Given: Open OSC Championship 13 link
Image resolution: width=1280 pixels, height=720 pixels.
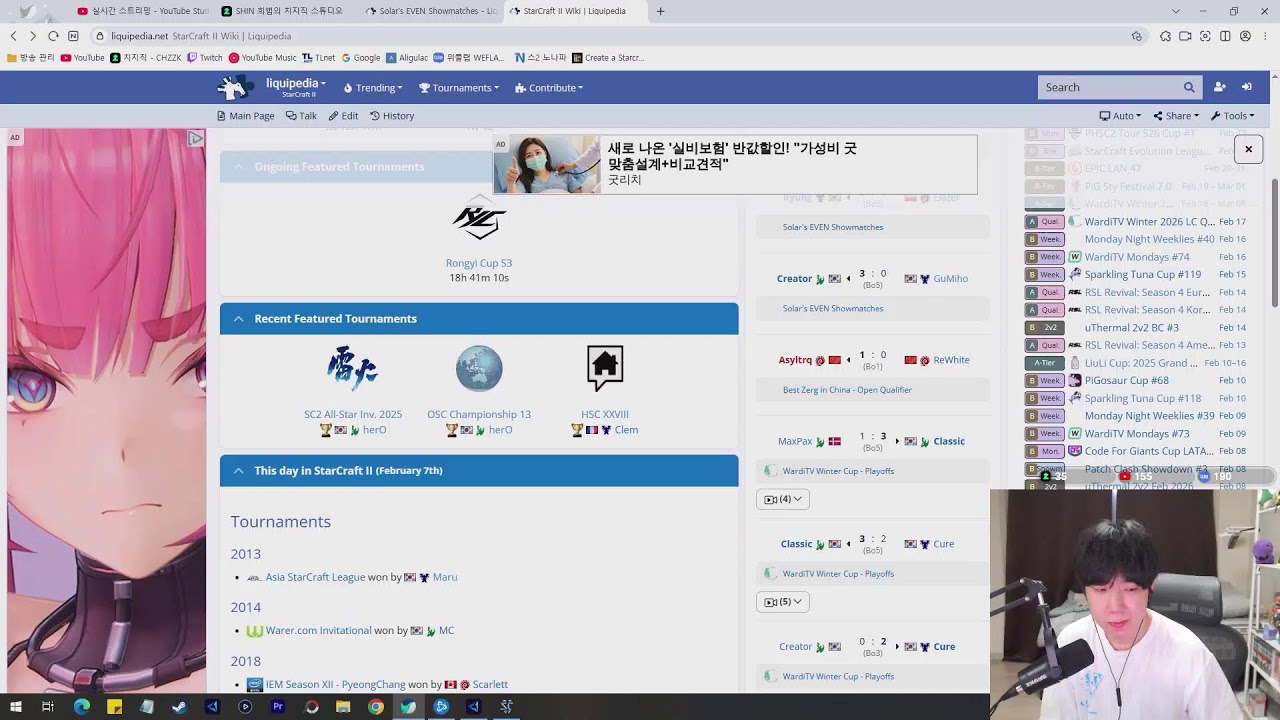Looking at the screenshot, I should click(479, 414).
